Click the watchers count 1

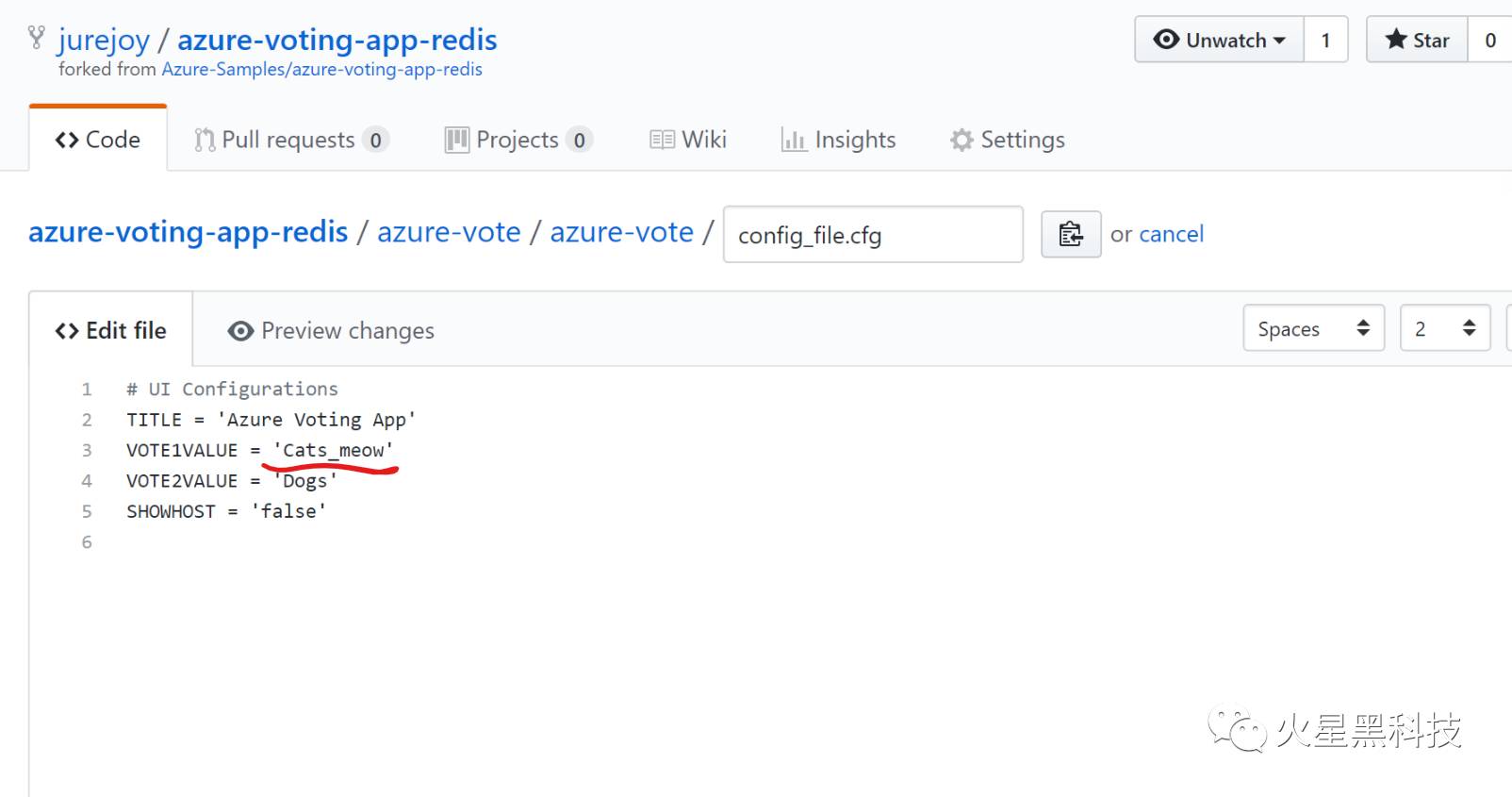pos(1325,40)
